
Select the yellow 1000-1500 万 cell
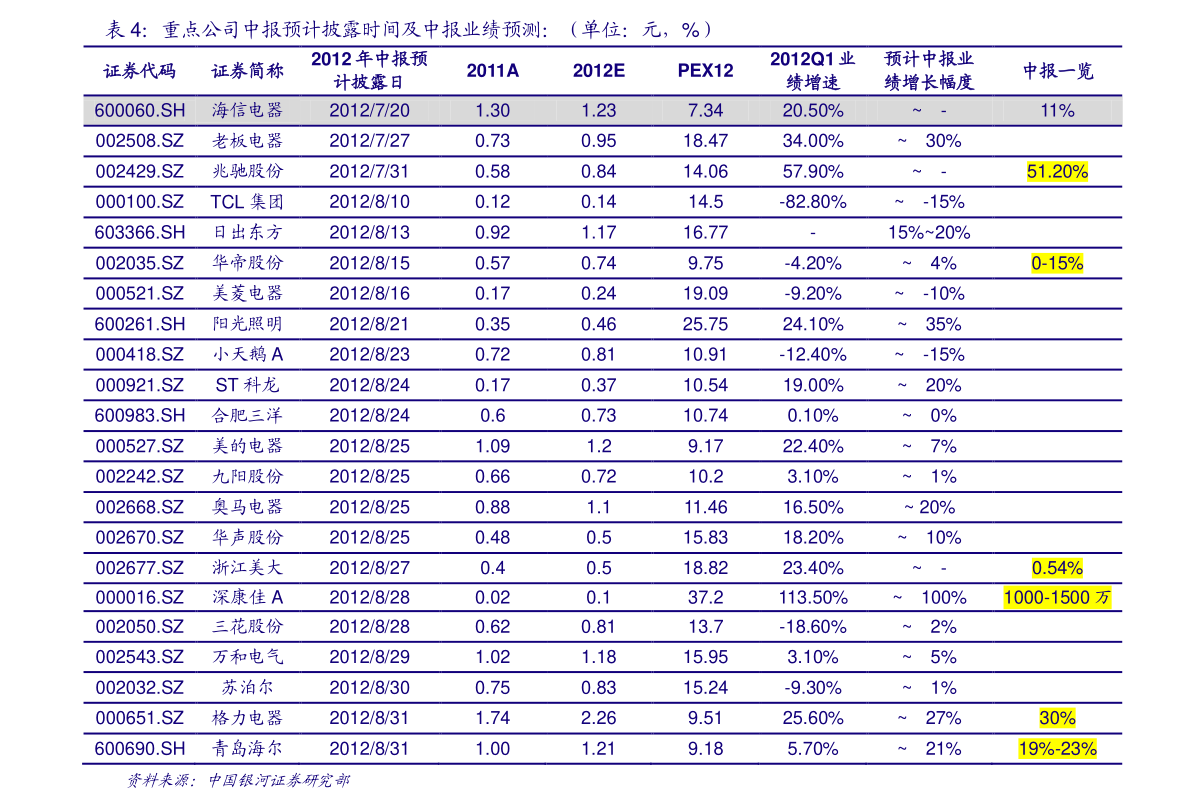pos(1057,598)
